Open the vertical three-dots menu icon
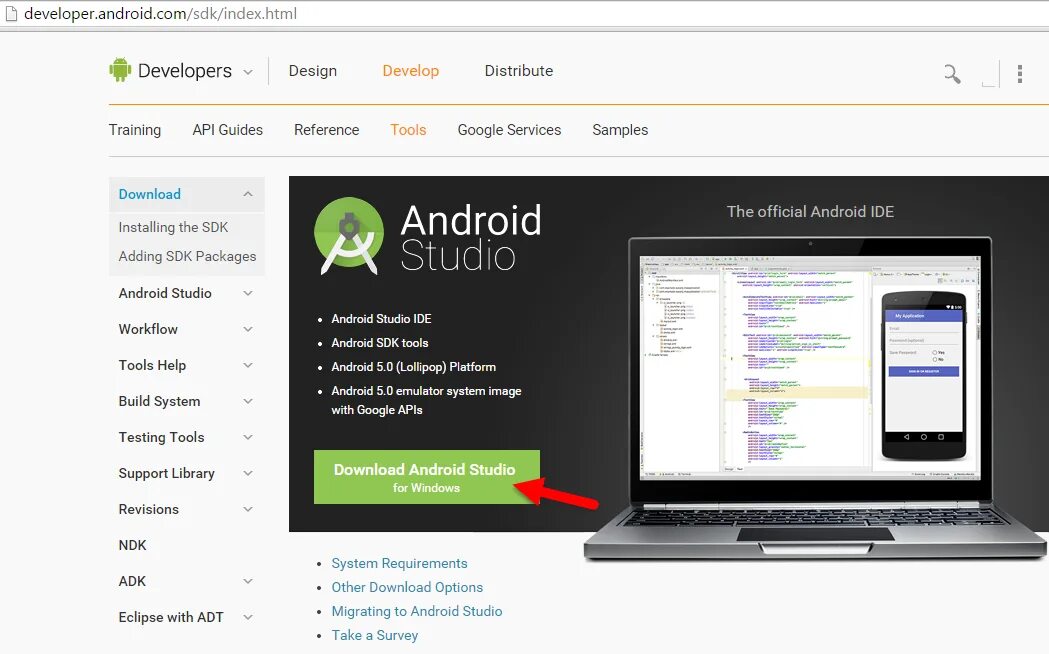Image resolution: width=1049 pixels, height=654 pixels. pos(1020,74)
